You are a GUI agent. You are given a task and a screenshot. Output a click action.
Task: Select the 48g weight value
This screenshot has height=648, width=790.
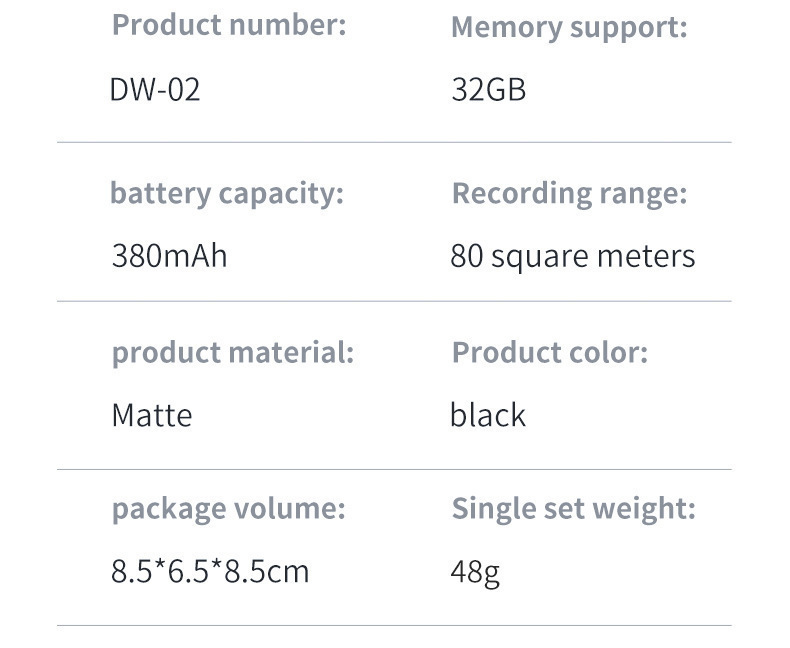click(x=475, y=572)
